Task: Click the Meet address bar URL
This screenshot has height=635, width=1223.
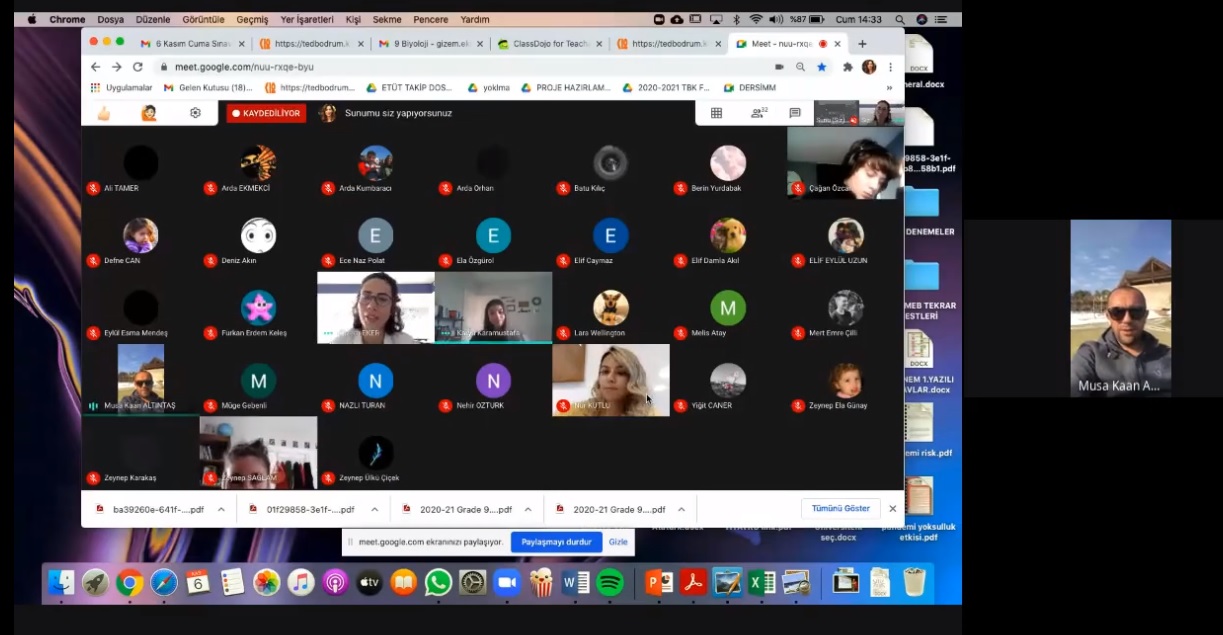Action: tap(244, 67)
